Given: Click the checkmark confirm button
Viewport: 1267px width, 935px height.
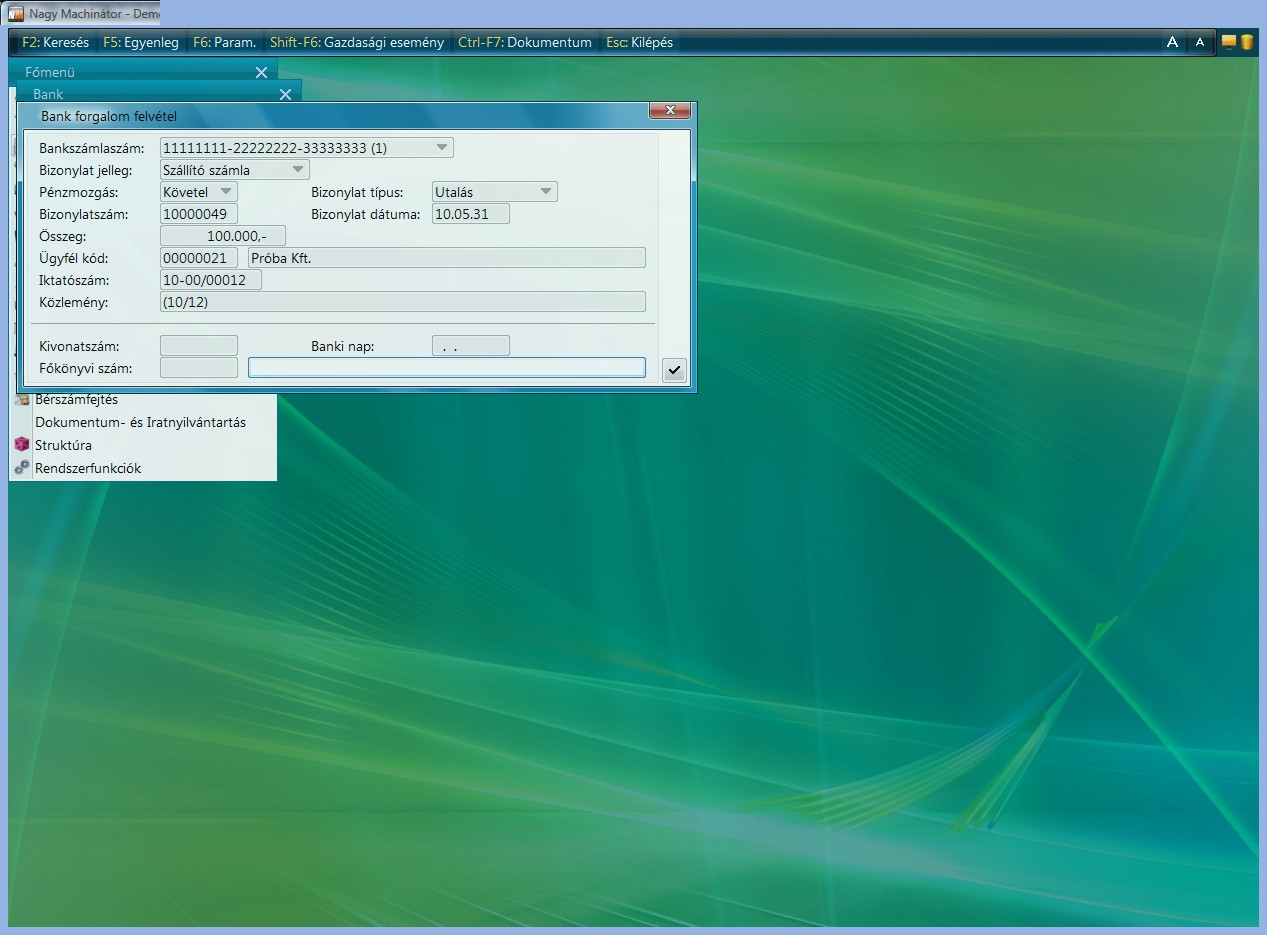Looking at the screenshot, I should pyautogui.click(x=674, y=370).
